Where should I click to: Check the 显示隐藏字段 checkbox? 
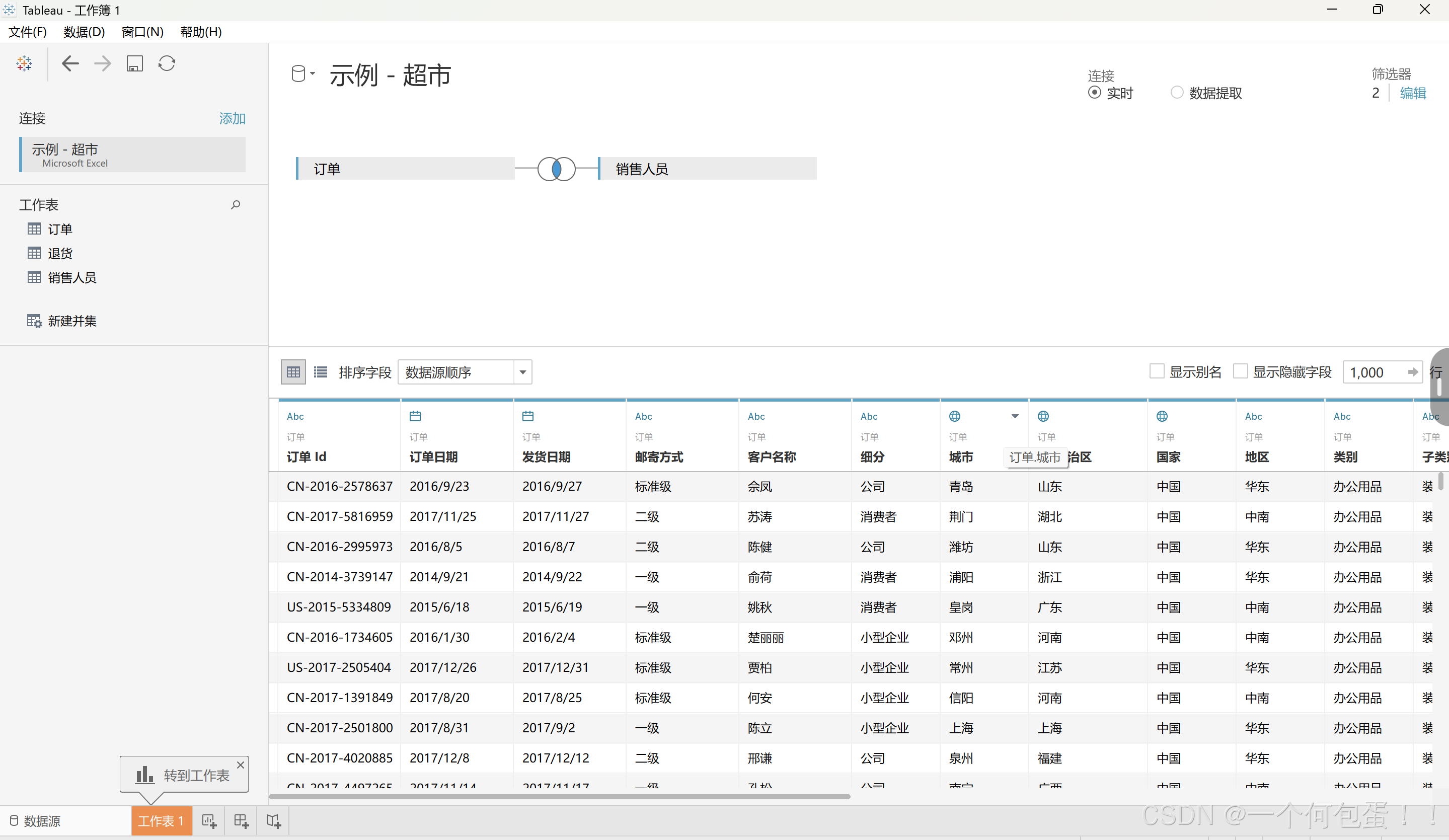(x=1241, y=371)
